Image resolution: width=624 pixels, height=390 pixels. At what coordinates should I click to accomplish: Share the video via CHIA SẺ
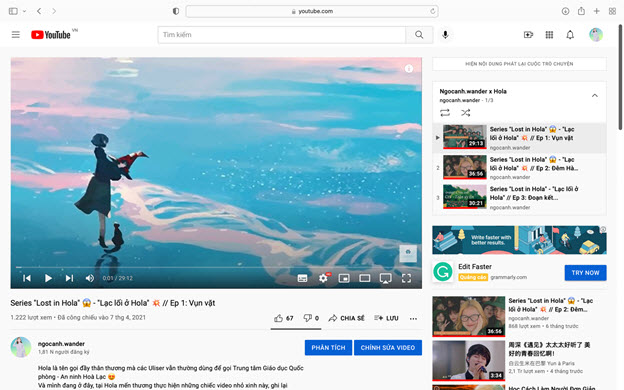point(346,318)
